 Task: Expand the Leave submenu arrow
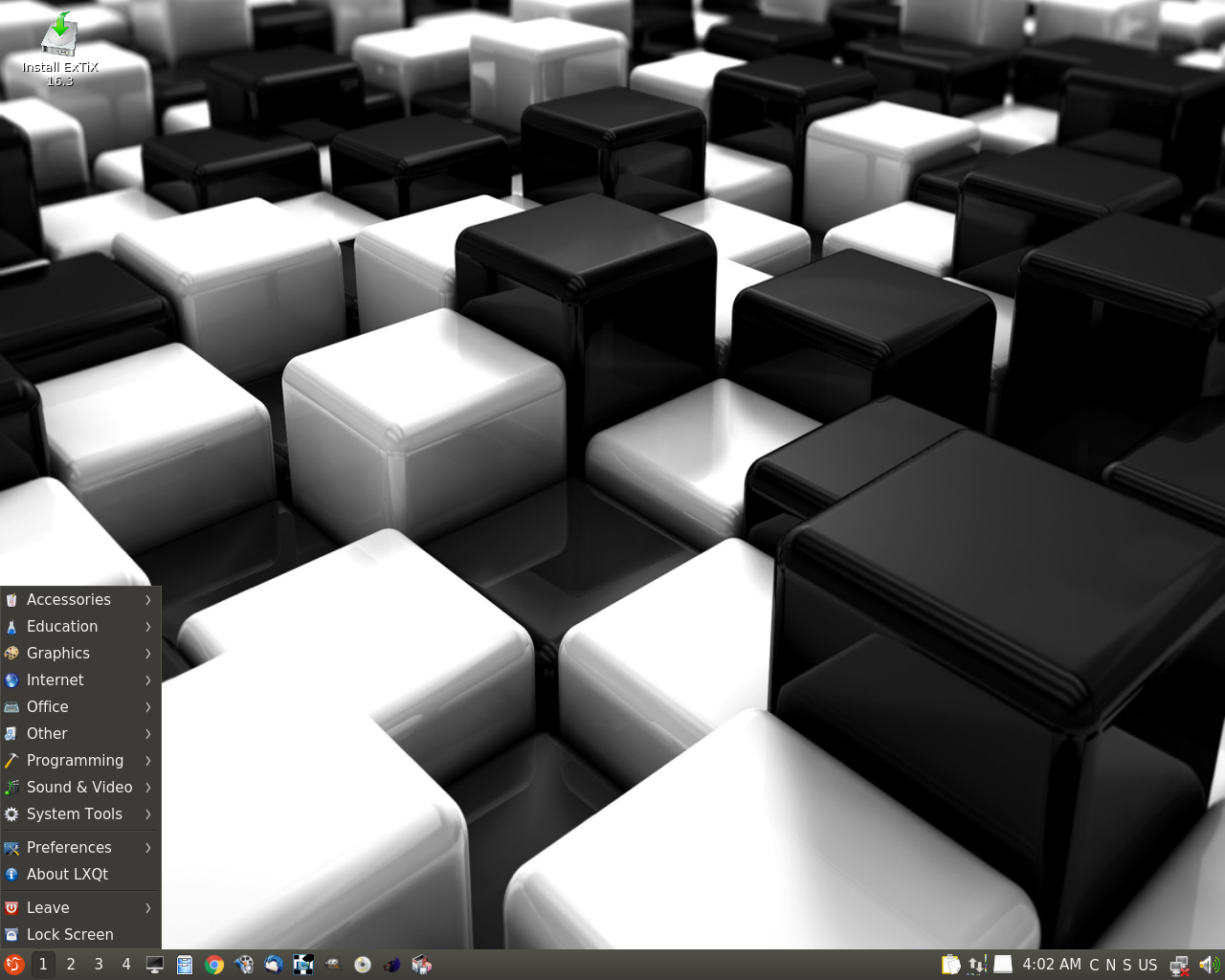[x=148, y=908]
